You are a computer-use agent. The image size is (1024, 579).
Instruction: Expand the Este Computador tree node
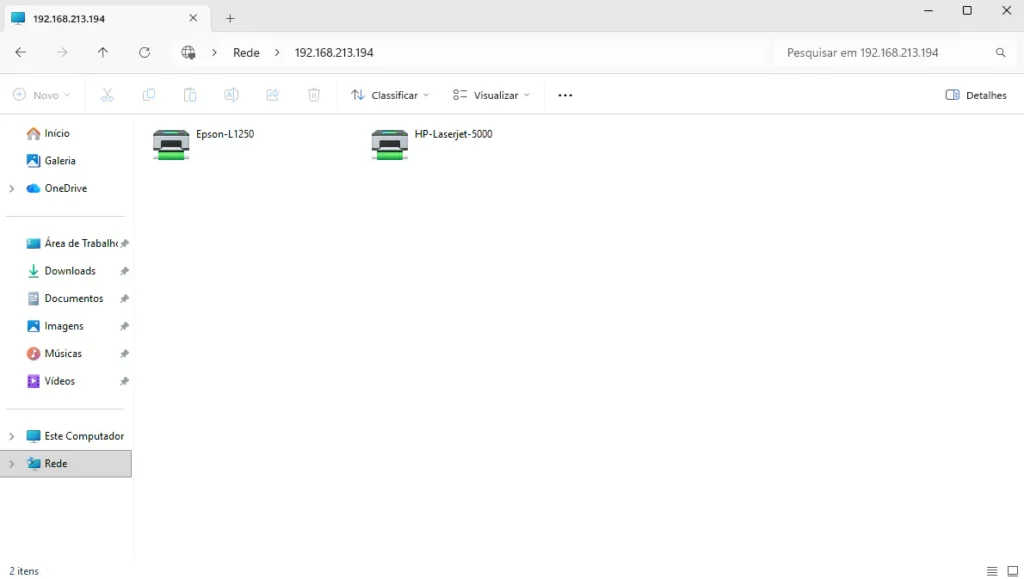click(x=11, y=436)
